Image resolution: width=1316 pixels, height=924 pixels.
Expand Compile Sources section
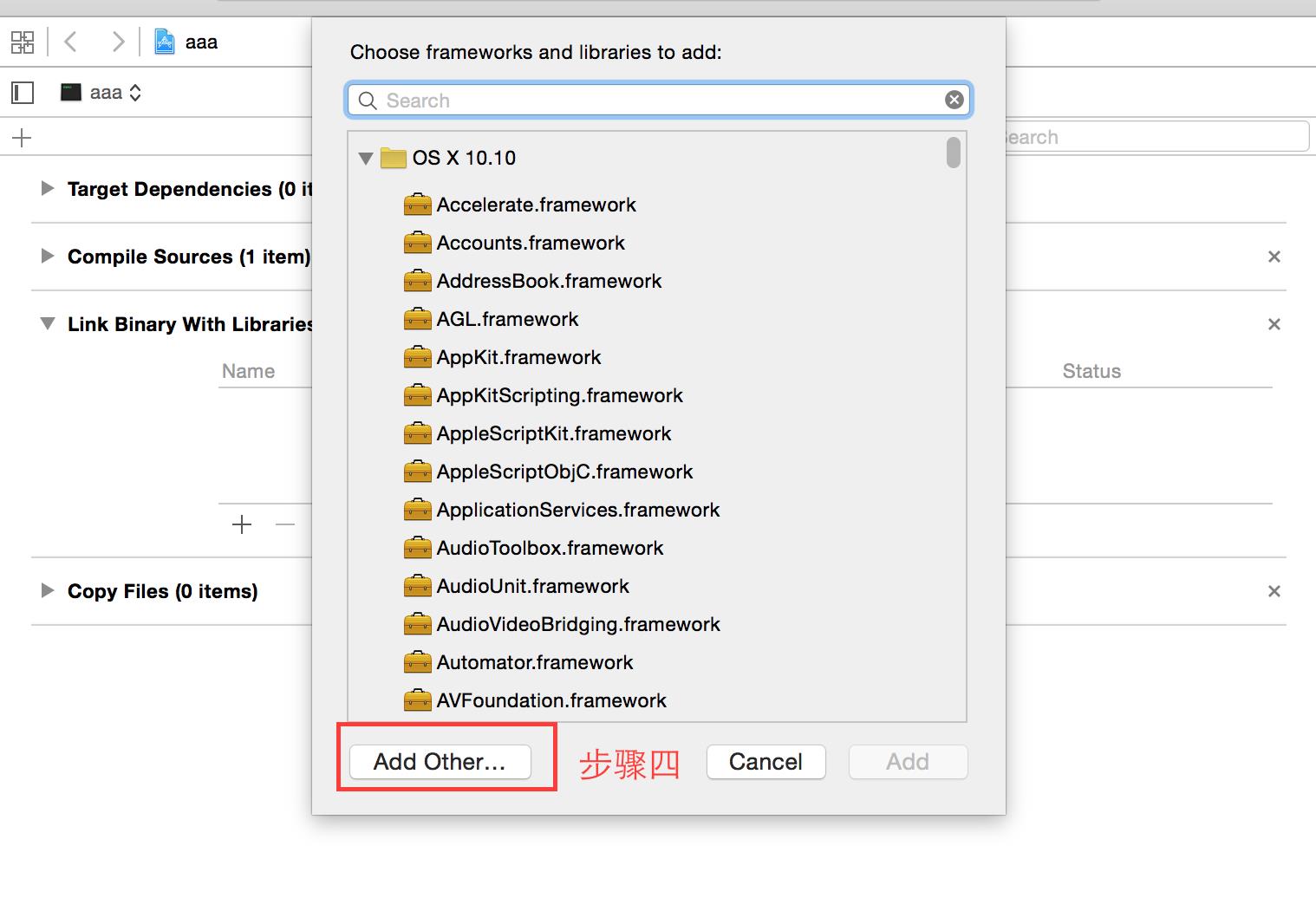48,256
